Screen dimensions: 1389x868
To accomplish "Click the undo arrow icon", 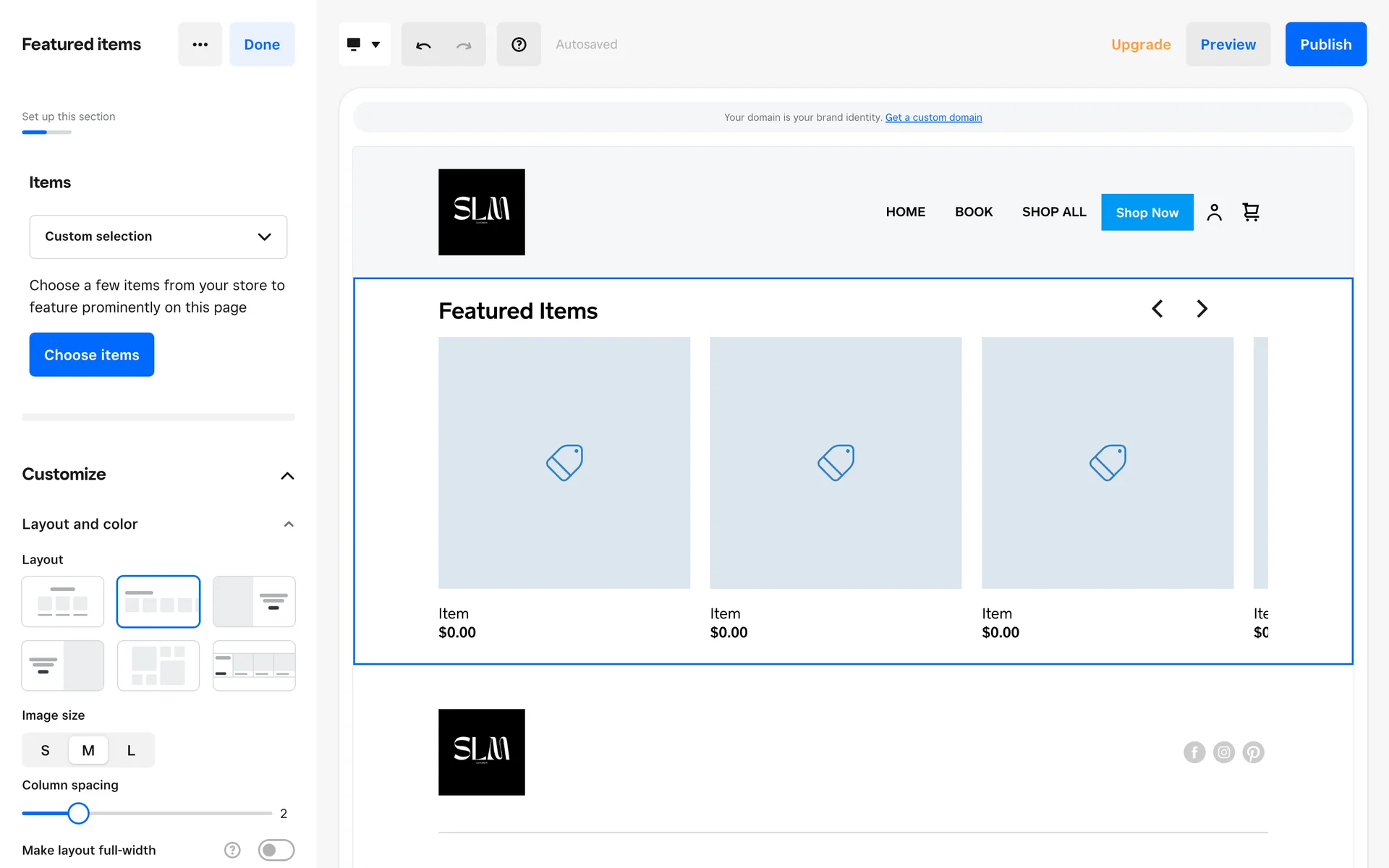I will [423, 45].
